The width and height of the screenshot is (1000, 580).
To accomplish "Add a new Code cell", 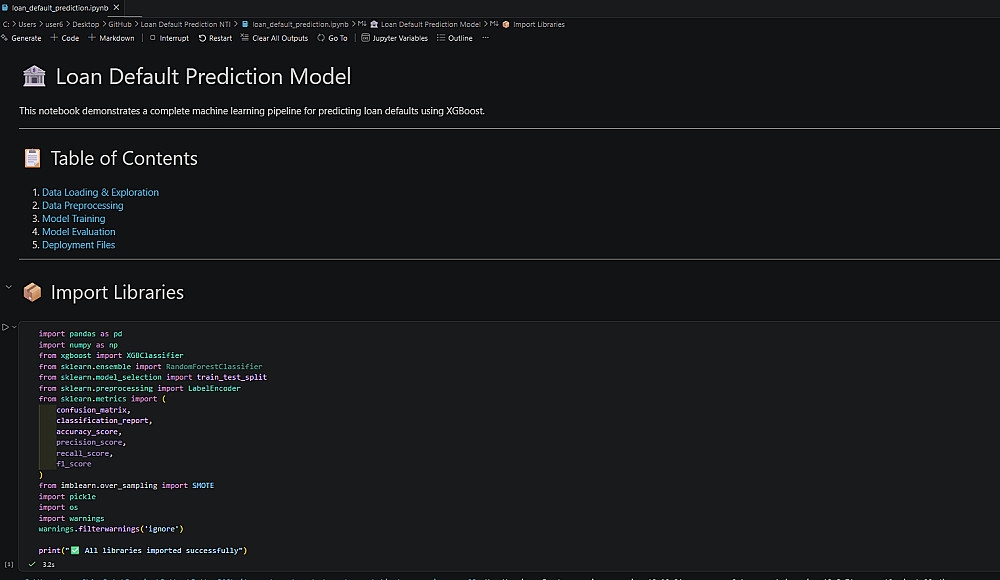I will pyautogui.click(x=65, y=38).
